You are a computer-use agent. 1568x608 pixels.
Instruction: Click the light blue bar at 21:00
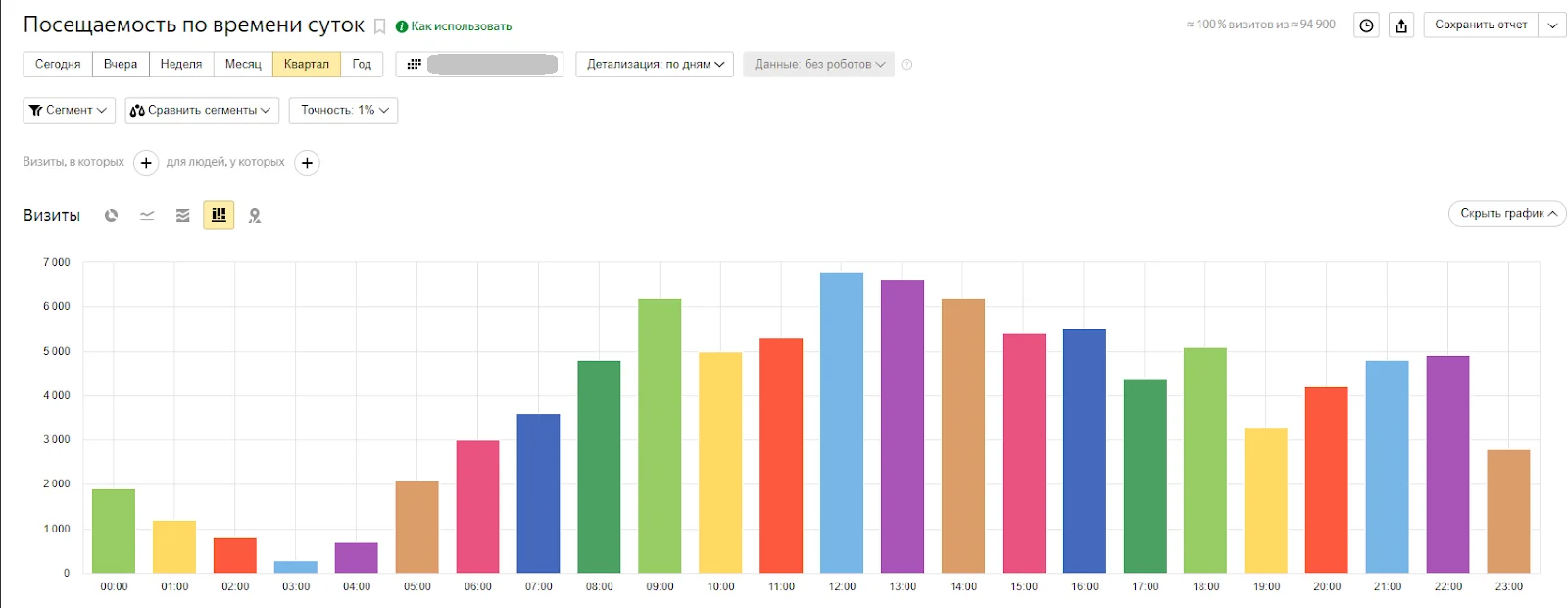pos(1388,467)
